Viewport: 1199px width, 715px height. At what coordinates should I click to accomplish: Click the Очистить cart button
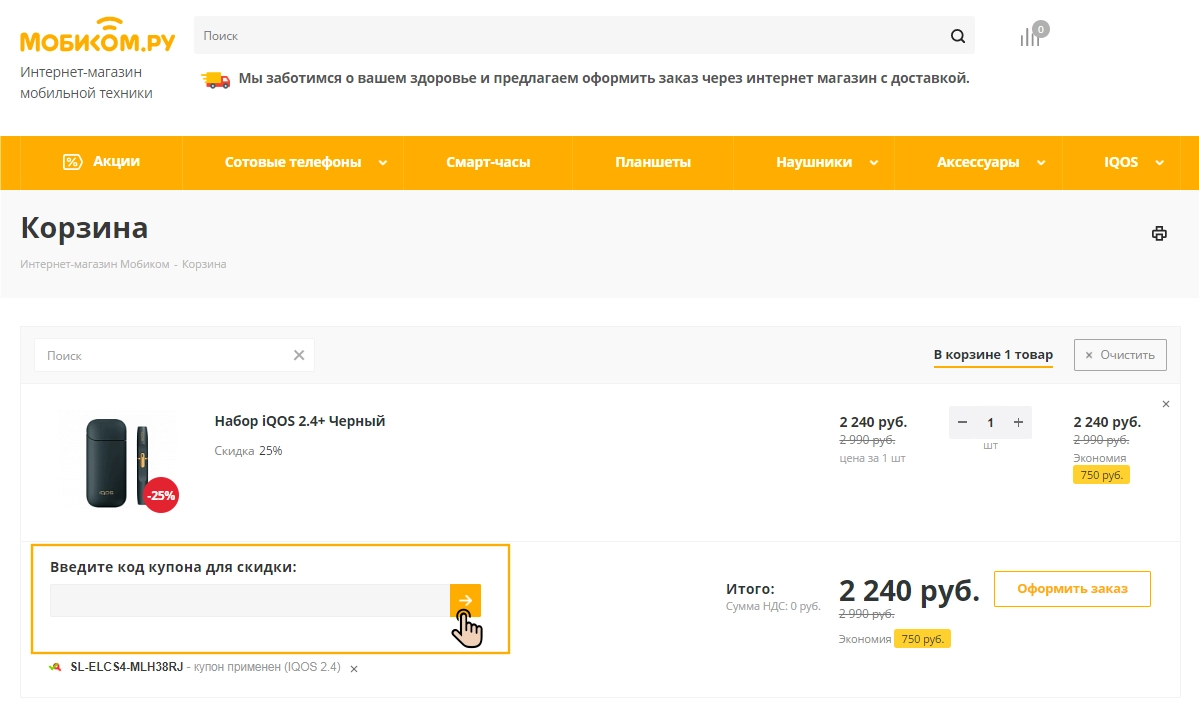click(1120, 355)
